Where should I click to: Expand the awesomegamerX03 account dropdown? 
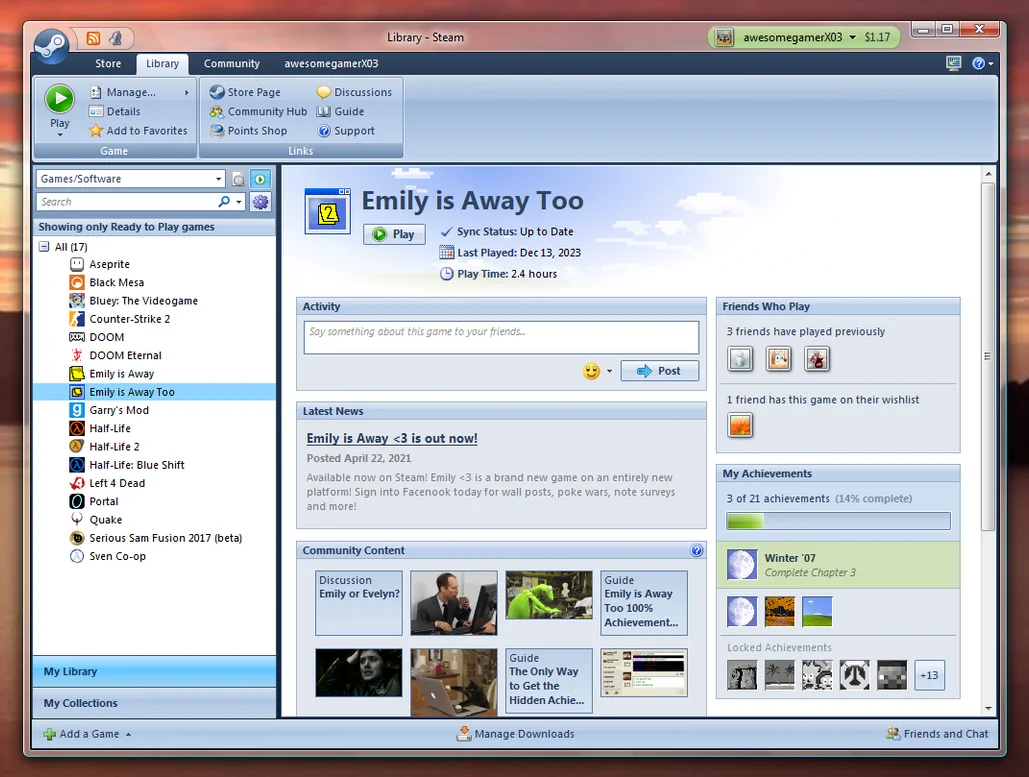click(852, 38)
